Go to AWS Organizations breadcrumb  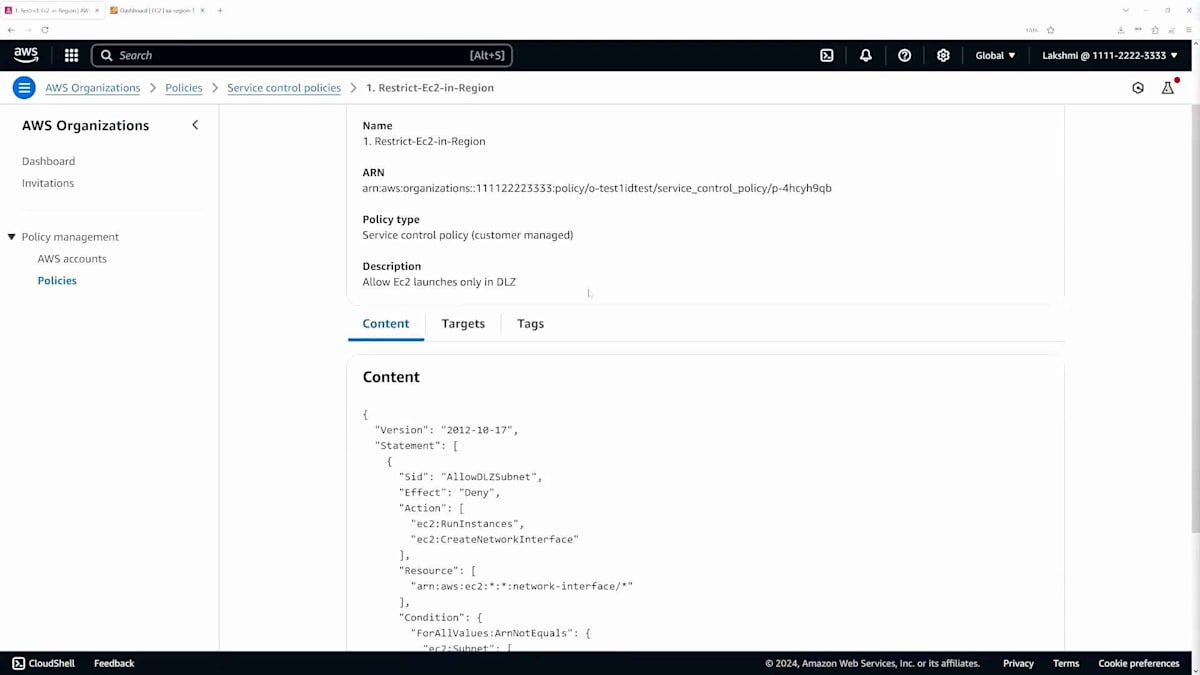pos(93,88)
